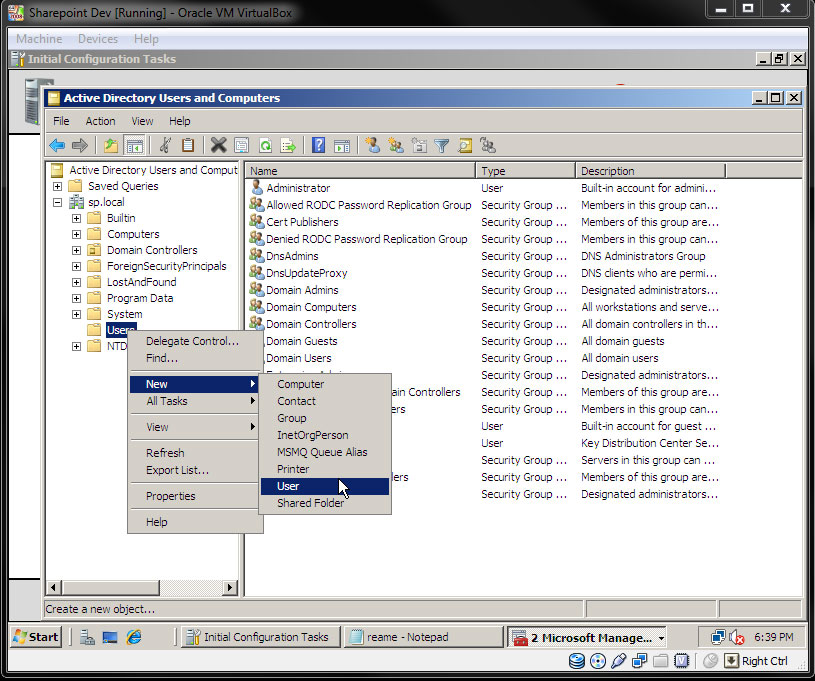The width and height of the screenshot is (815, 681).
Task: Toggle the show/hide console tree icon
Action: [x=135, y=146]
